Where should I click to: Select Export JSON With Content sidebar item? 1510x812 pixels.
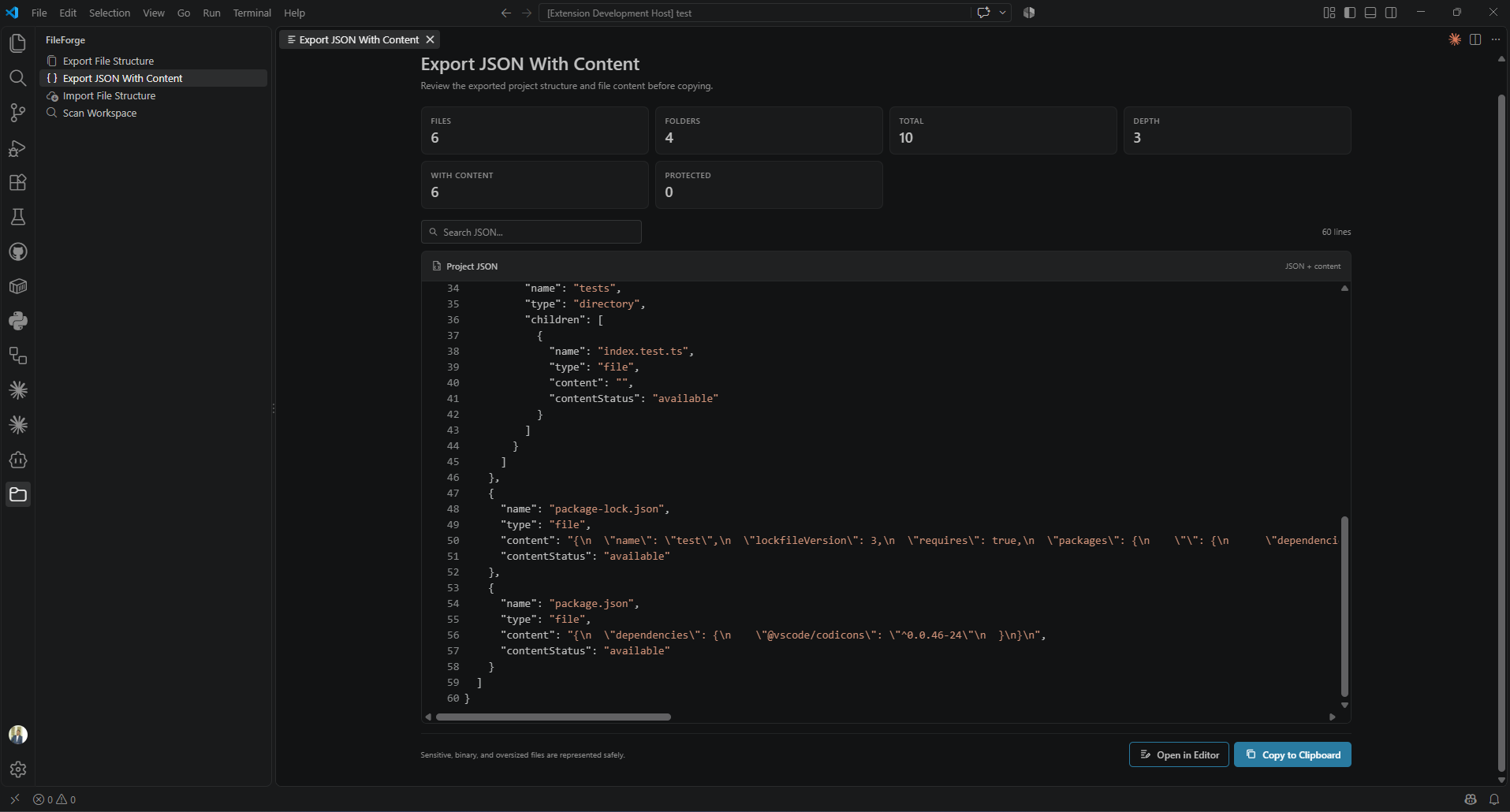click(154, 78)
